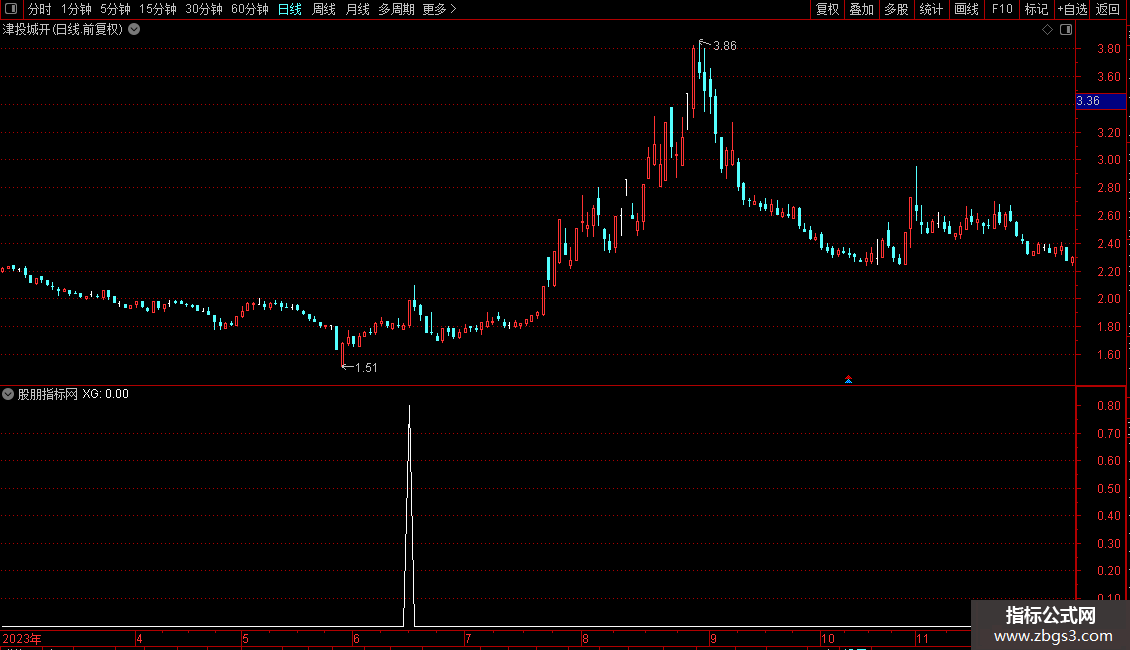Open F10 company info
The image size is (1130, 650).
click(x=1002, y=9)
